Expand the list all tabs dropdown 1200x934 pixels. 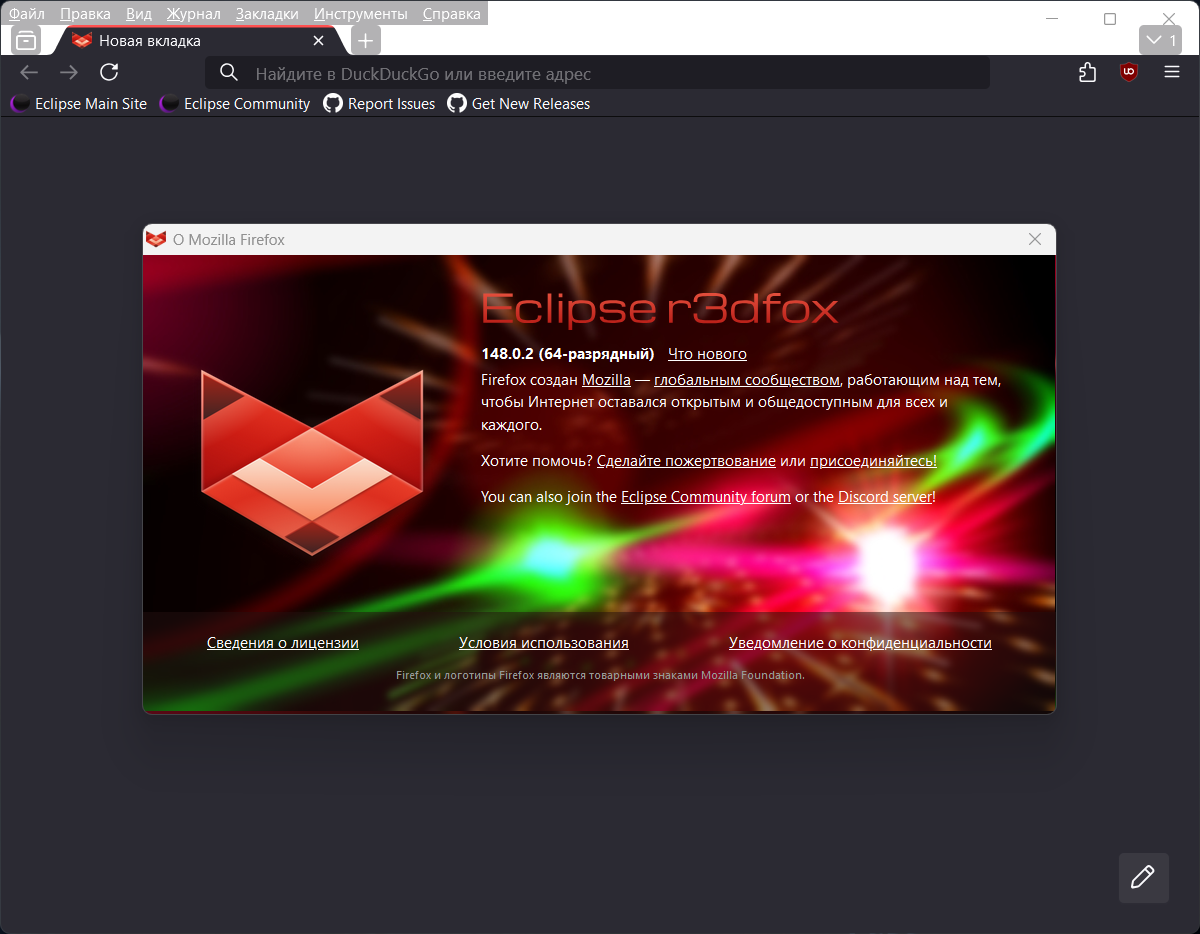[1161, 40]
